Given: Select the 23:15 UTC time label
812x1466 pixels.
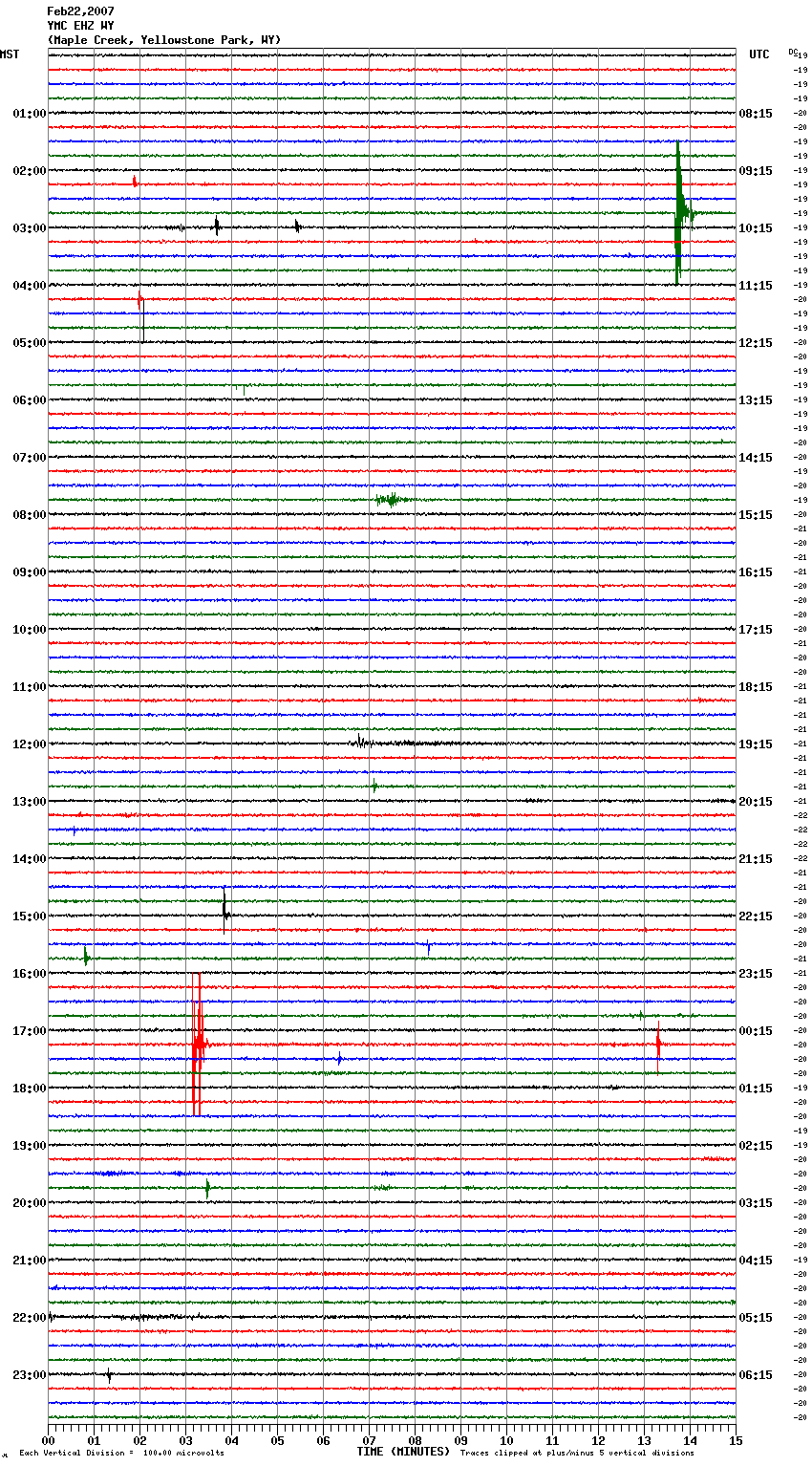Looking at the screenshot, I should 756,974.
